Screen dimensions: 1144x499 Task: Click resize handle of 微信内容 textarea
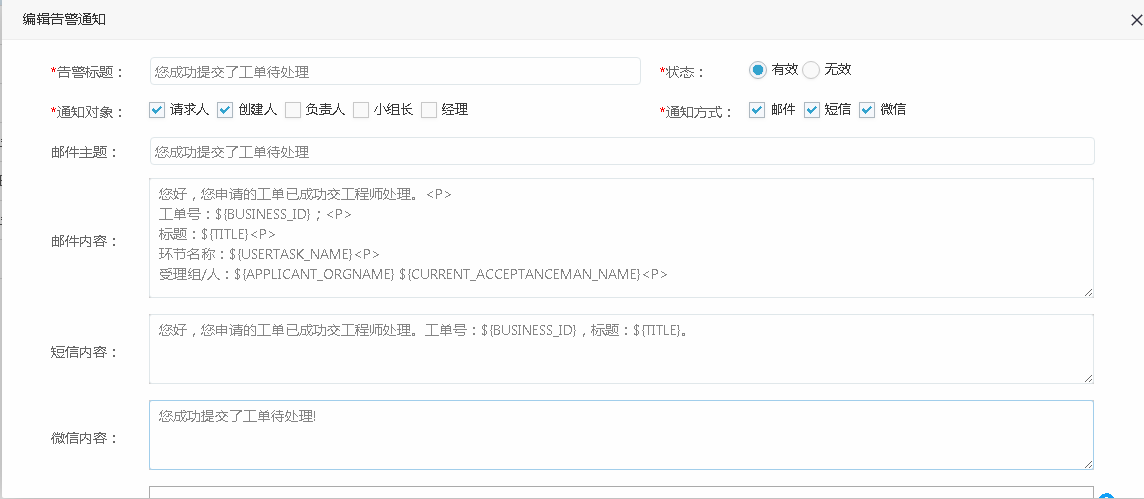pos(1088,463)
